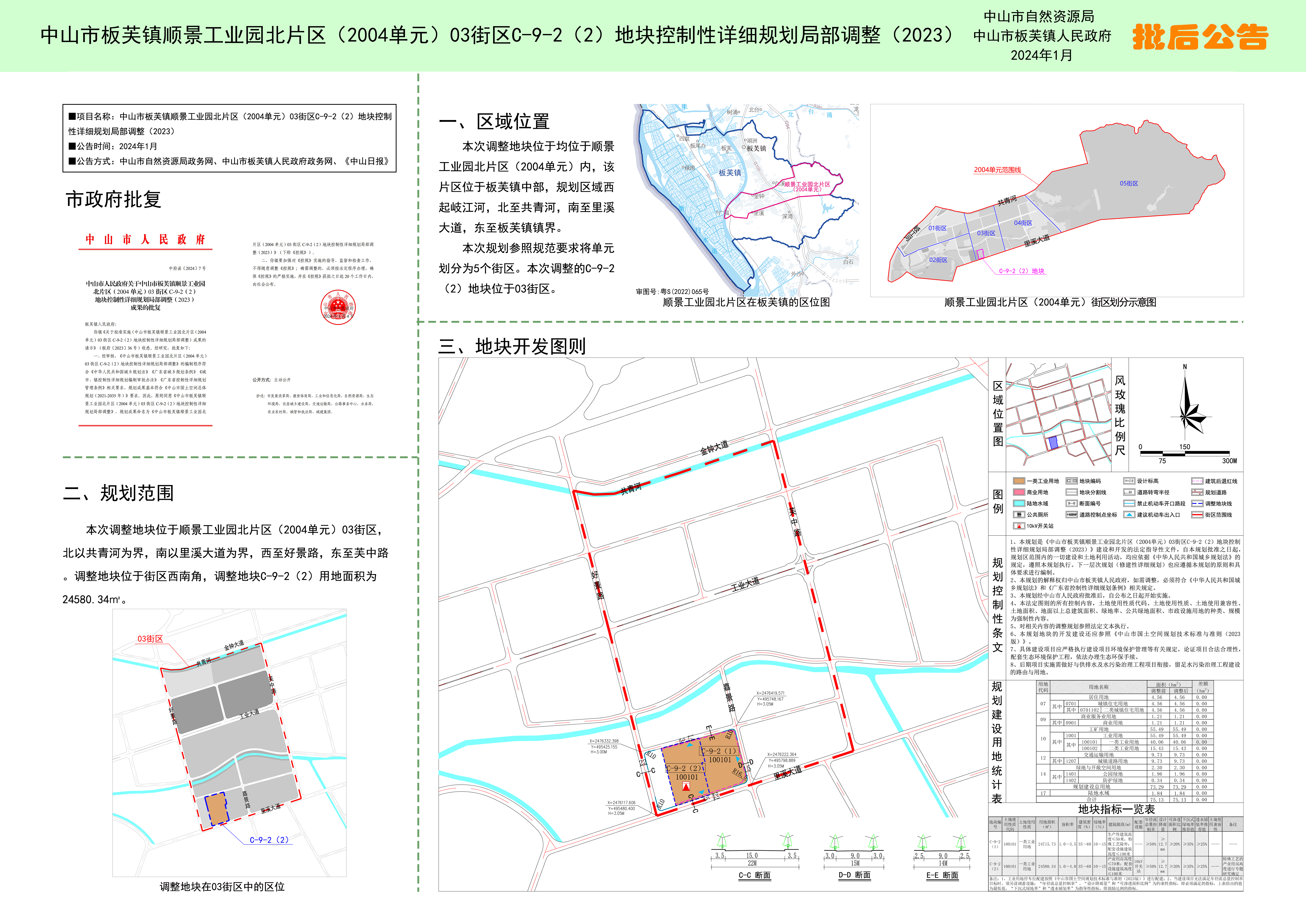This screenshot has height=924, width=1306.
Task: Click the 项目名称 line in the info box
Action: point(230,124)
